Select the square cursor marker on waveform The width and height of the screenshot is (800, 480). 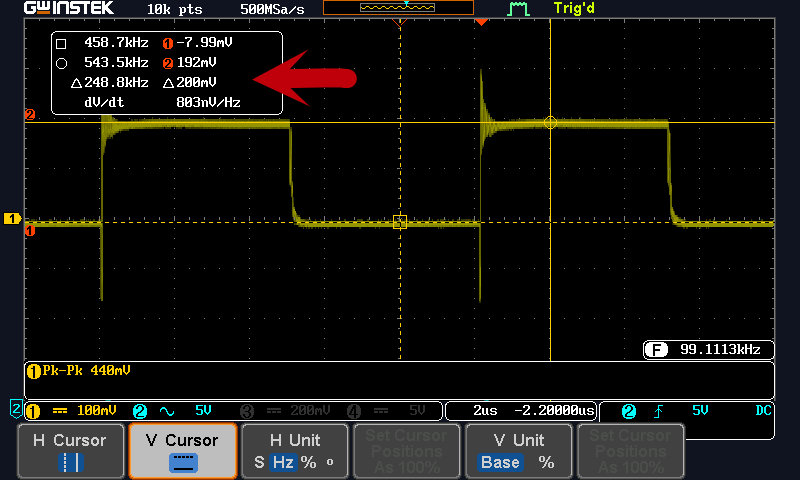point(400,222)
